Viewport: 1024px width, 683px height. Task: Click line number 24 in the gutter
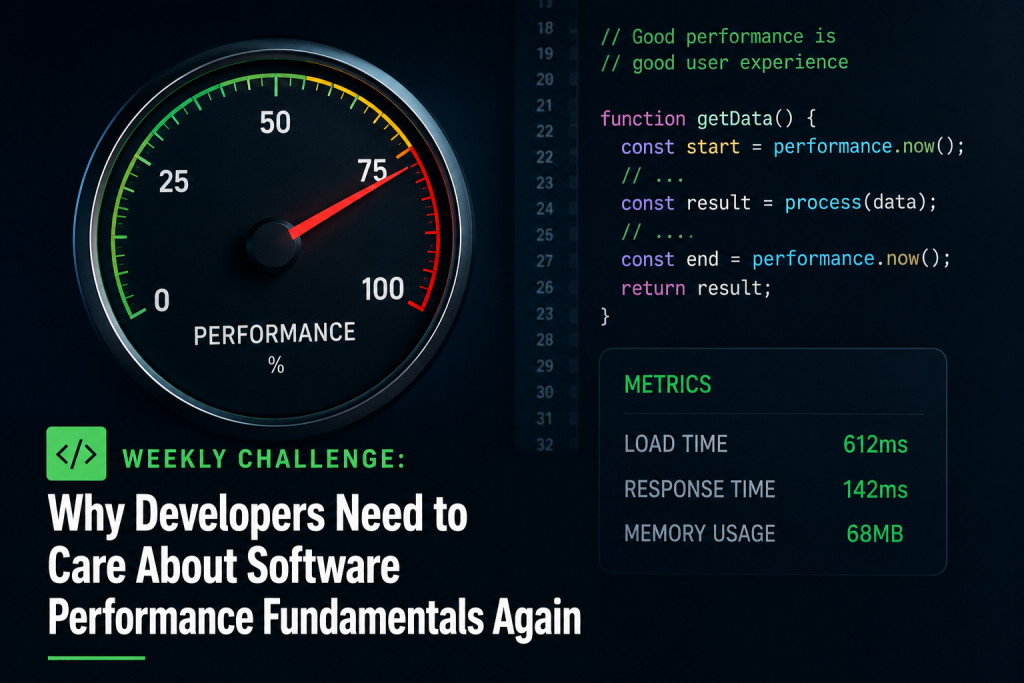[545, 209]
